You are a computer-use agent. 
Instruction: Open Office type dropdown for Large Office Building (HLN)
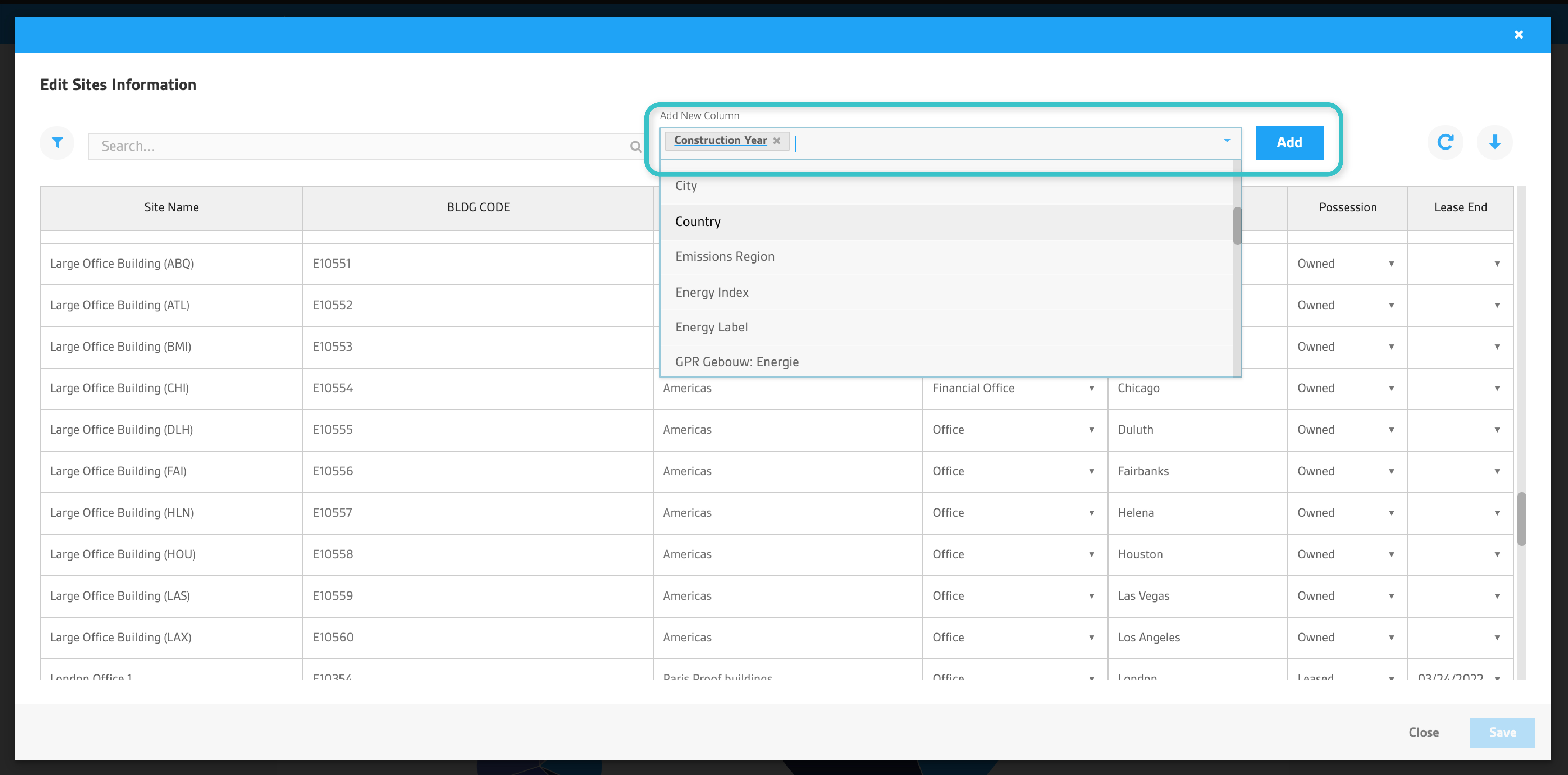1092,513
